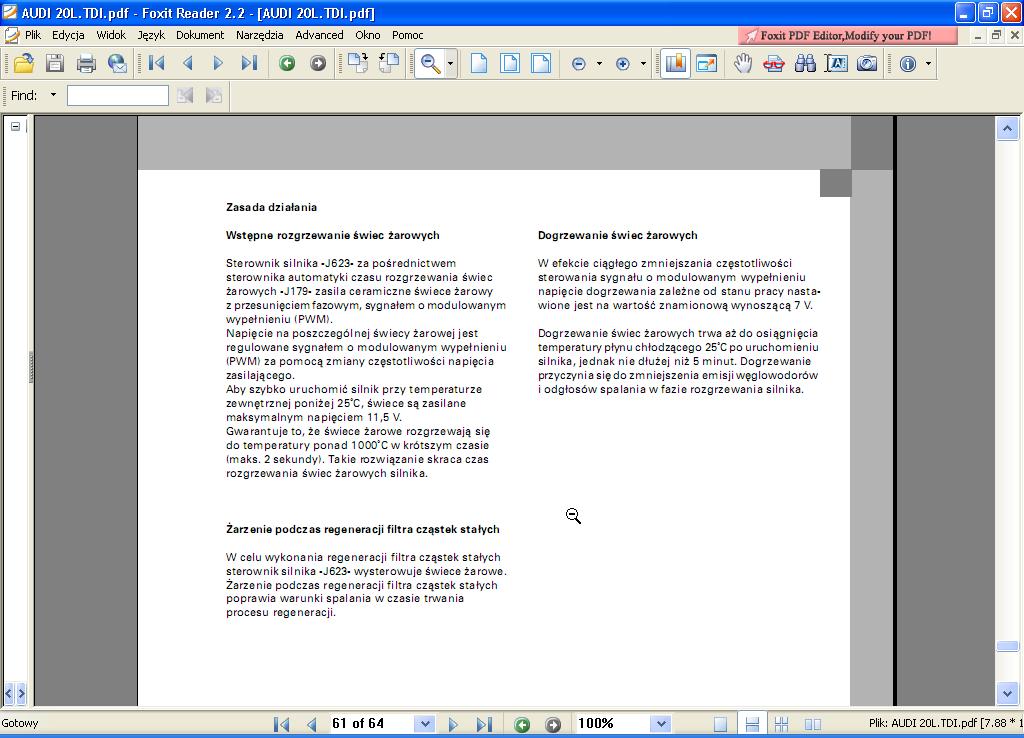Click into the Find text field
The width and height of the screenshot is (1024, 738).
tap(117, 95)
